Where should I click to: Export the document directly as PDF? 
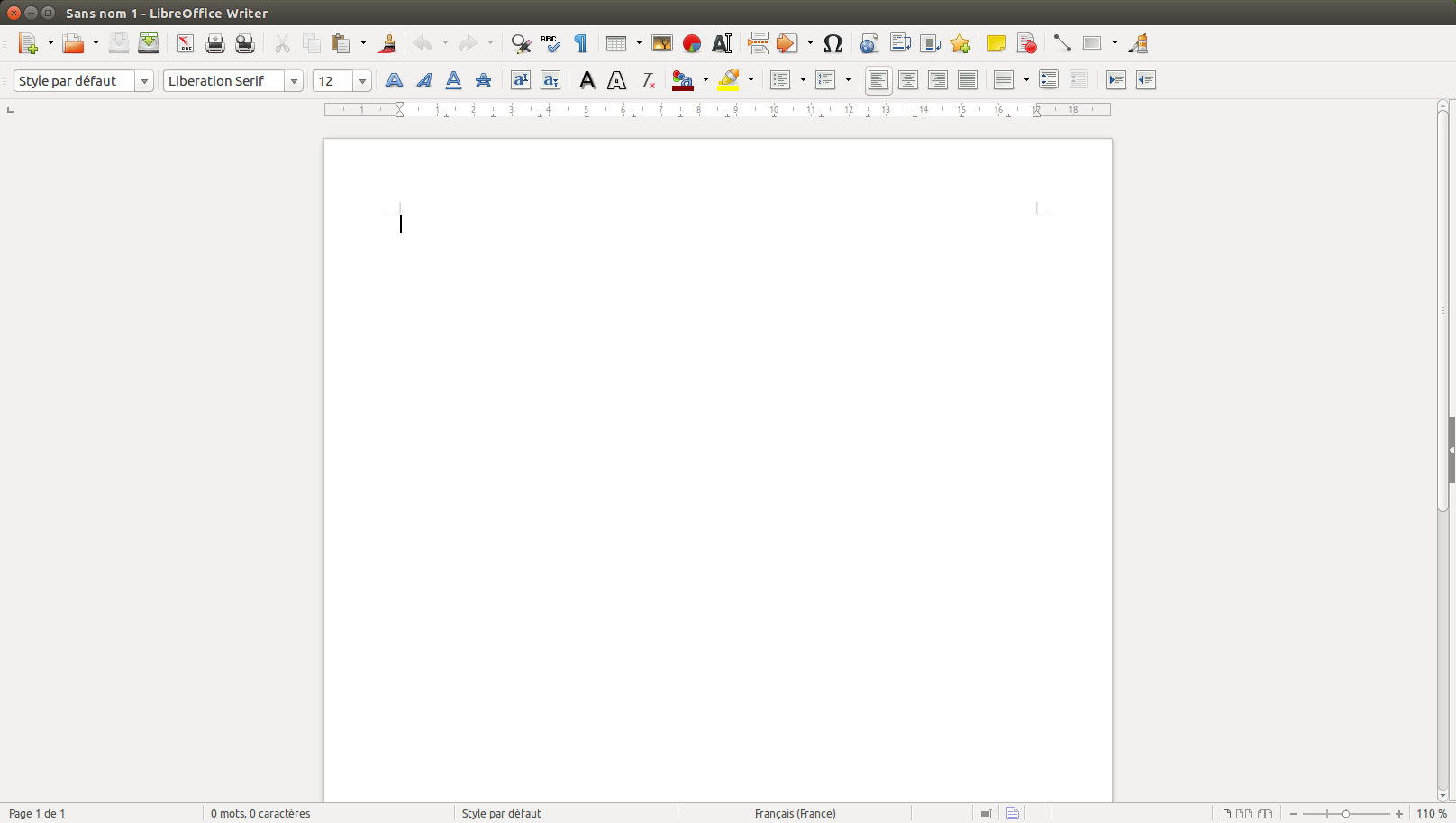(186, 43)
